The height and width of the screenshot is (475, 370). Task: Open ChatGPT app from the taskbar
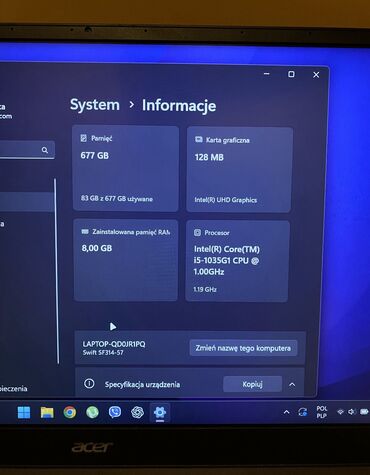point(137,412)
